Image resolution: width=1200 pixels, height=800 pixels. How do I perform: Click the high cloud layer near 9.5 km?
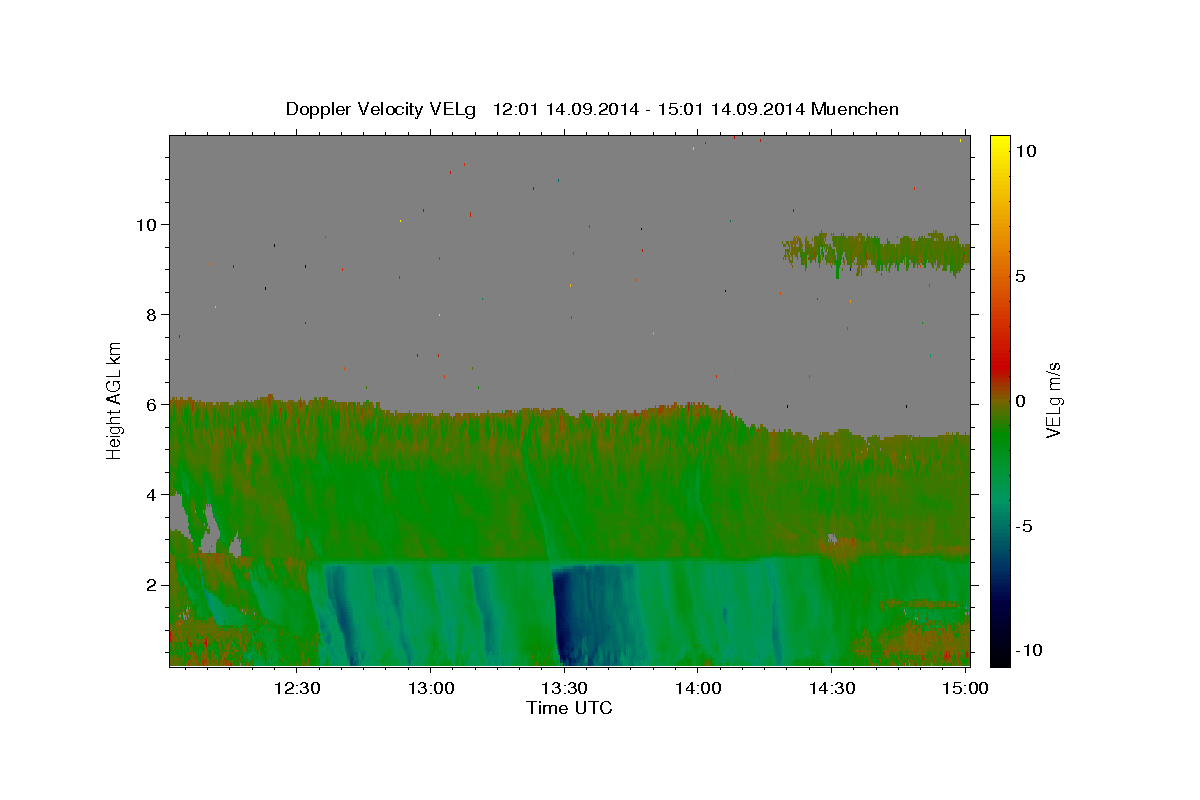pyautogui.click(x=876, y=252)
